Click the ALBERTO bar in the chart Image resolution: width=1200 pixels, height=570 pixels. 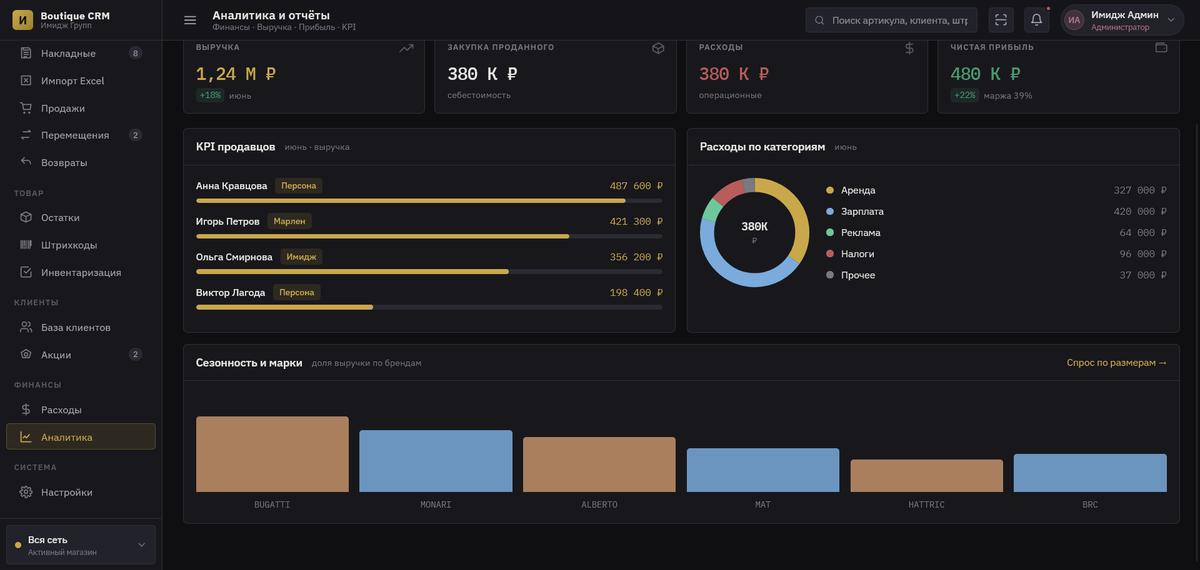coord(599,465)
